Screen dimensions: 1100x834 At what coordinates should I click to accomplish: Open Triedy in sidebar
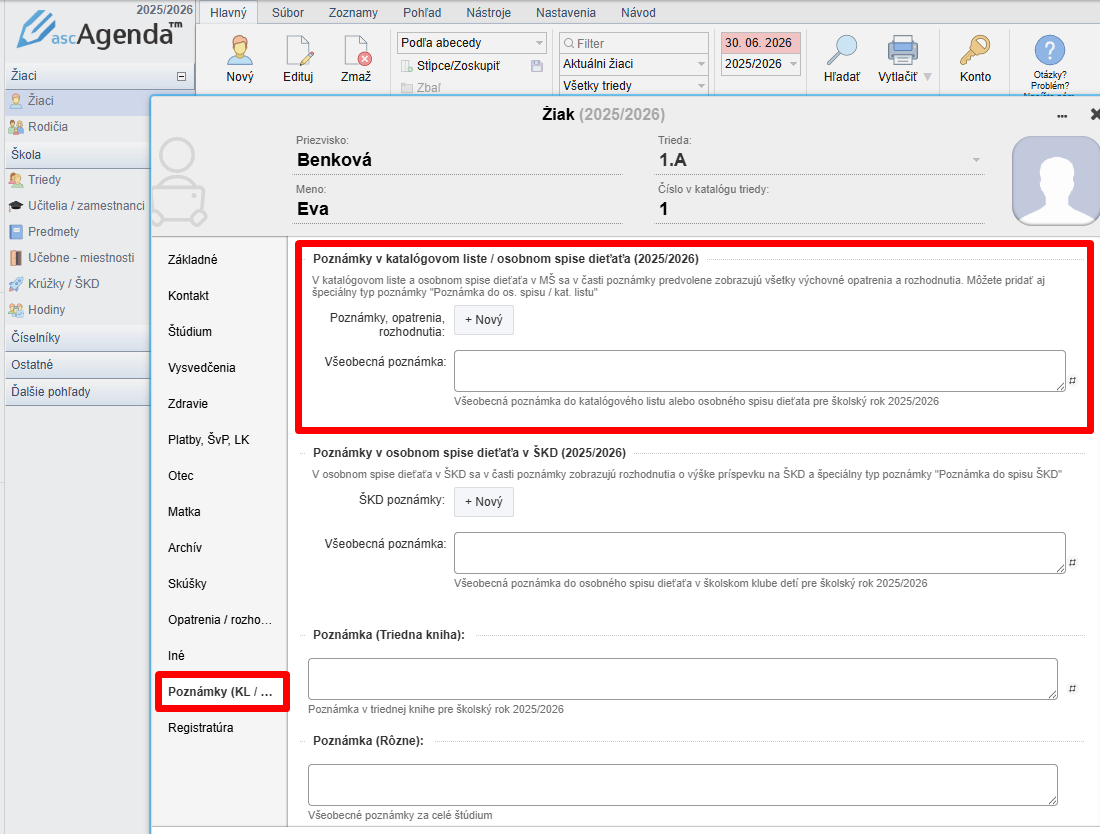[x=77, y=180]
